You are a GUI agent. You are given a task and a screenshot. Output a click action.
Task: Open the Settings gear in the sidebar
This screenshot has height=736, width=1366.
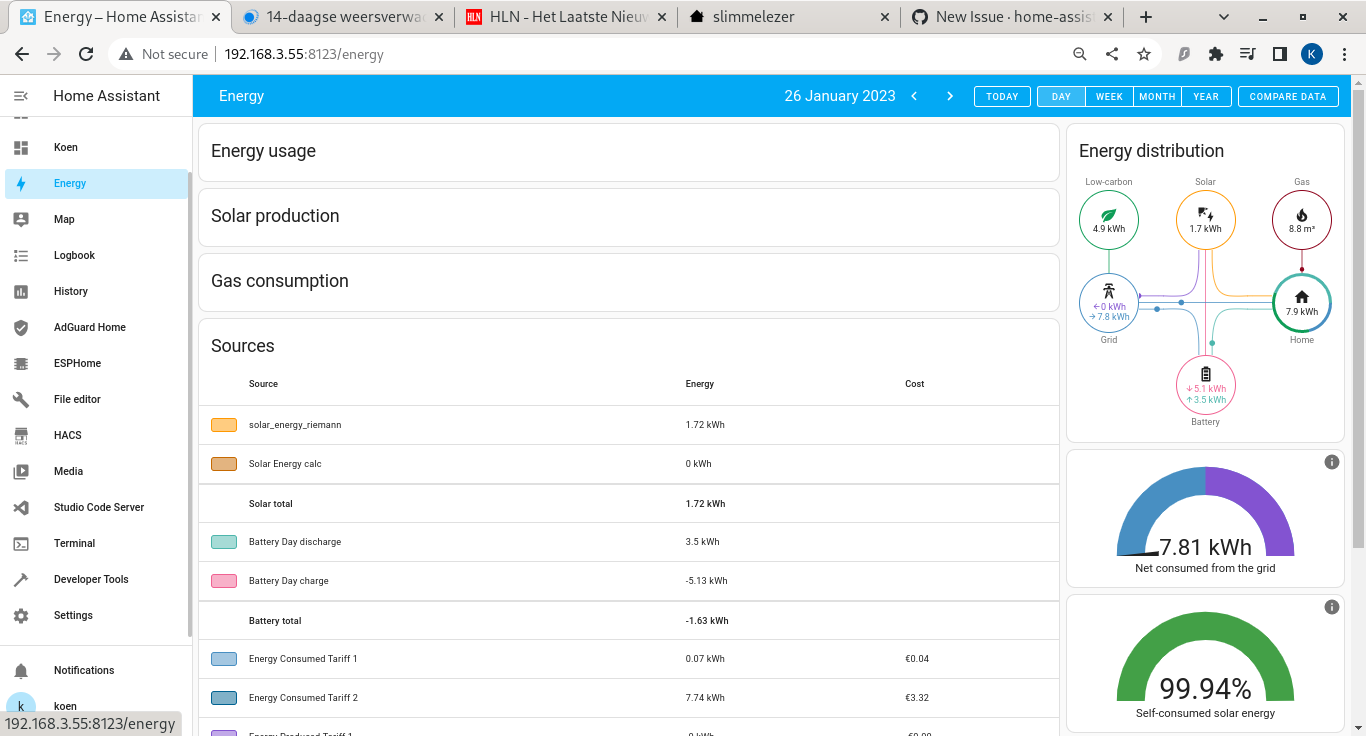22,615
